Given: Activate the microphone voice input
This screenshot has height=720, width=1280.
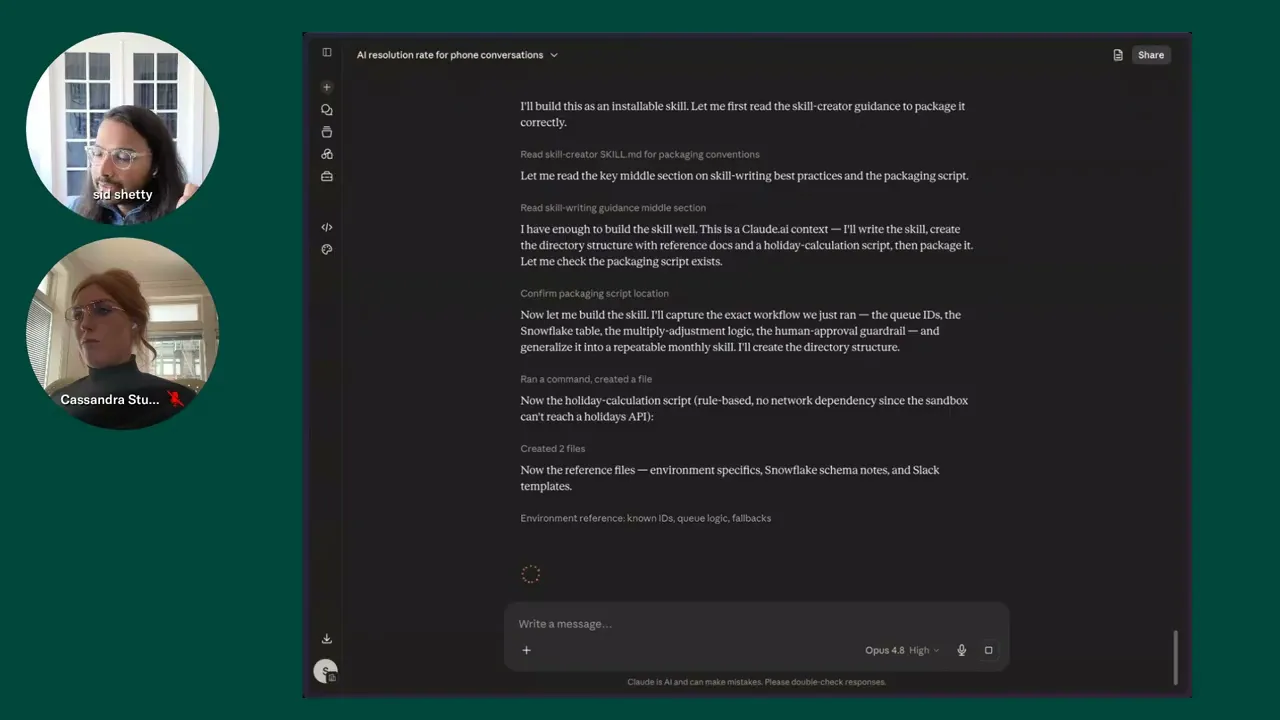Looking at the screenshot, I should [962, 650].
